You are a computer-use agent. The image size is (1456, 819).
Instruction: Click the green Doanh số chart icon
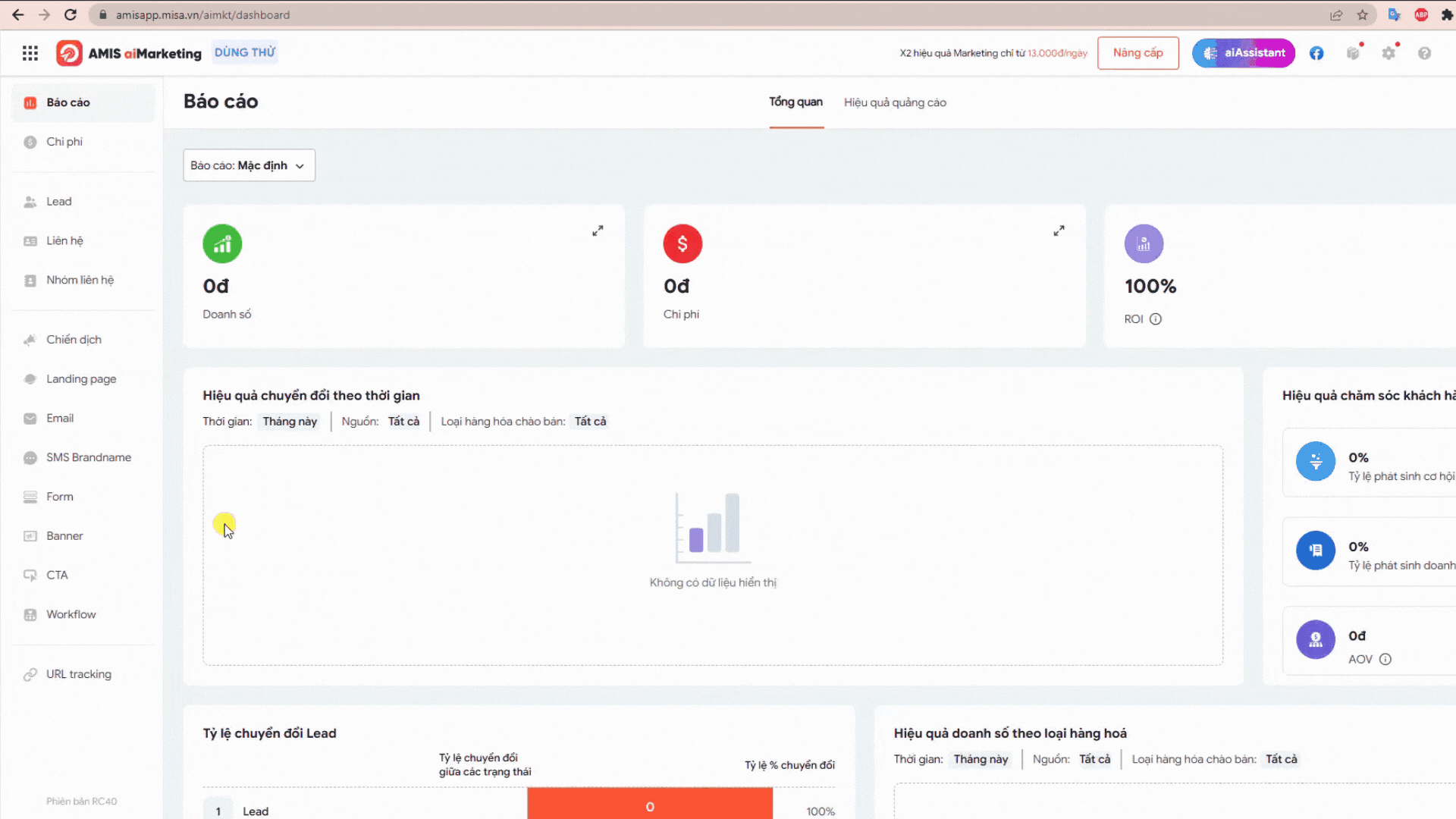coord(222,243)
